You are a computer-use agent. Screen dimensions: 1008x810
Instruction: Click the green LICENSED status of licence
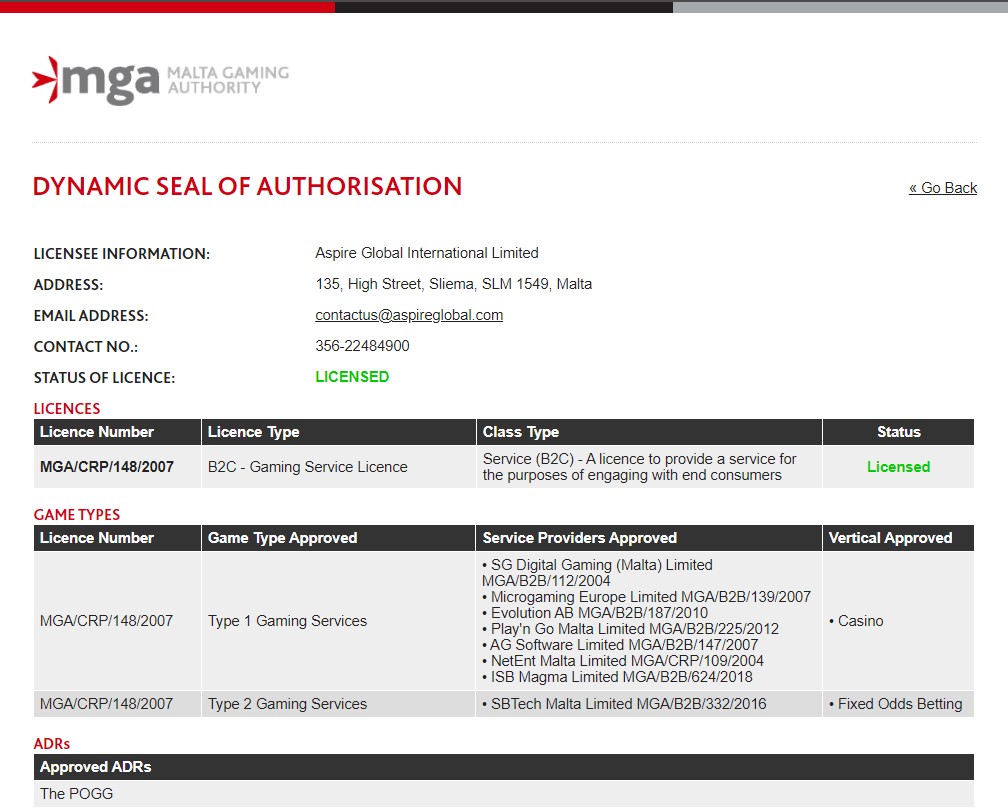pos(352,377)
